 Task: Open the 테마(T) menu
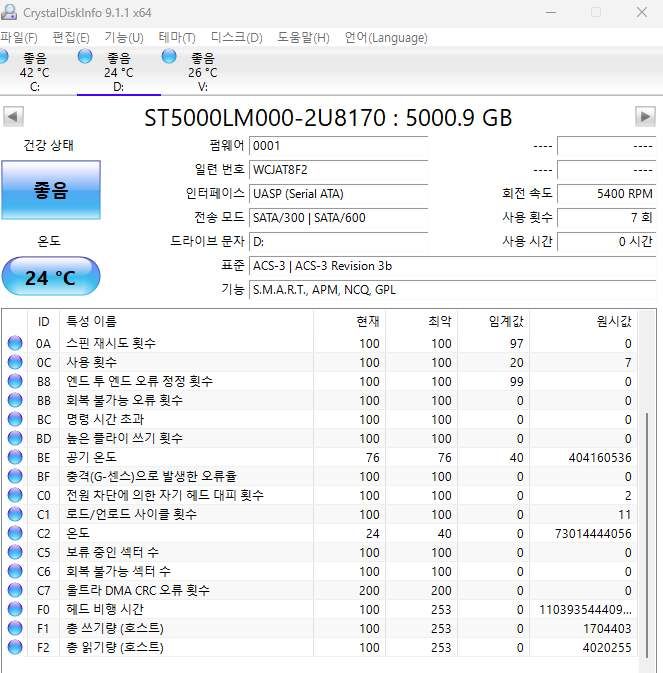coord(177,38)
